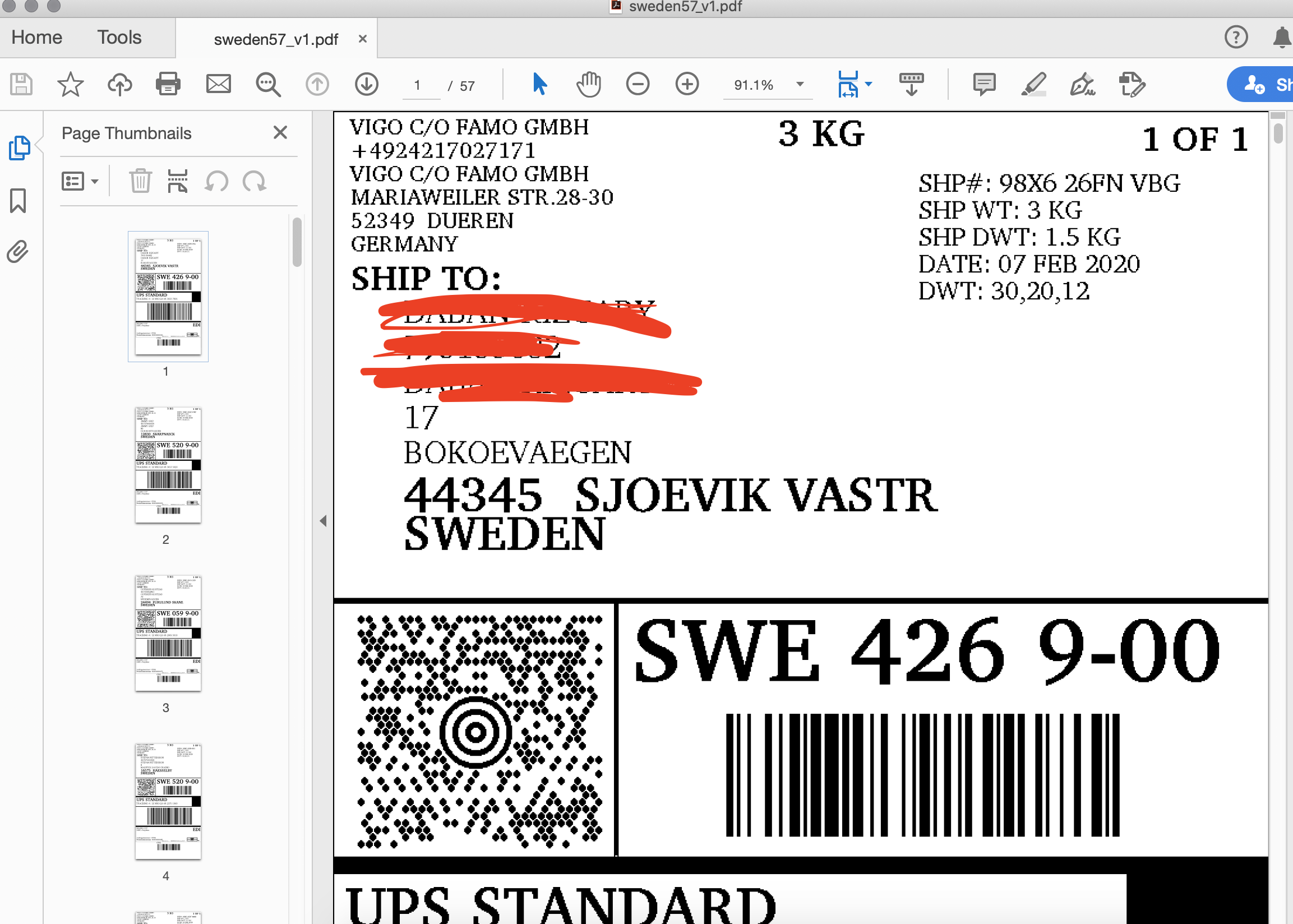Switch to the Home tab
Viewport: 1293px width, 924px height.
[x=37, y=37]
